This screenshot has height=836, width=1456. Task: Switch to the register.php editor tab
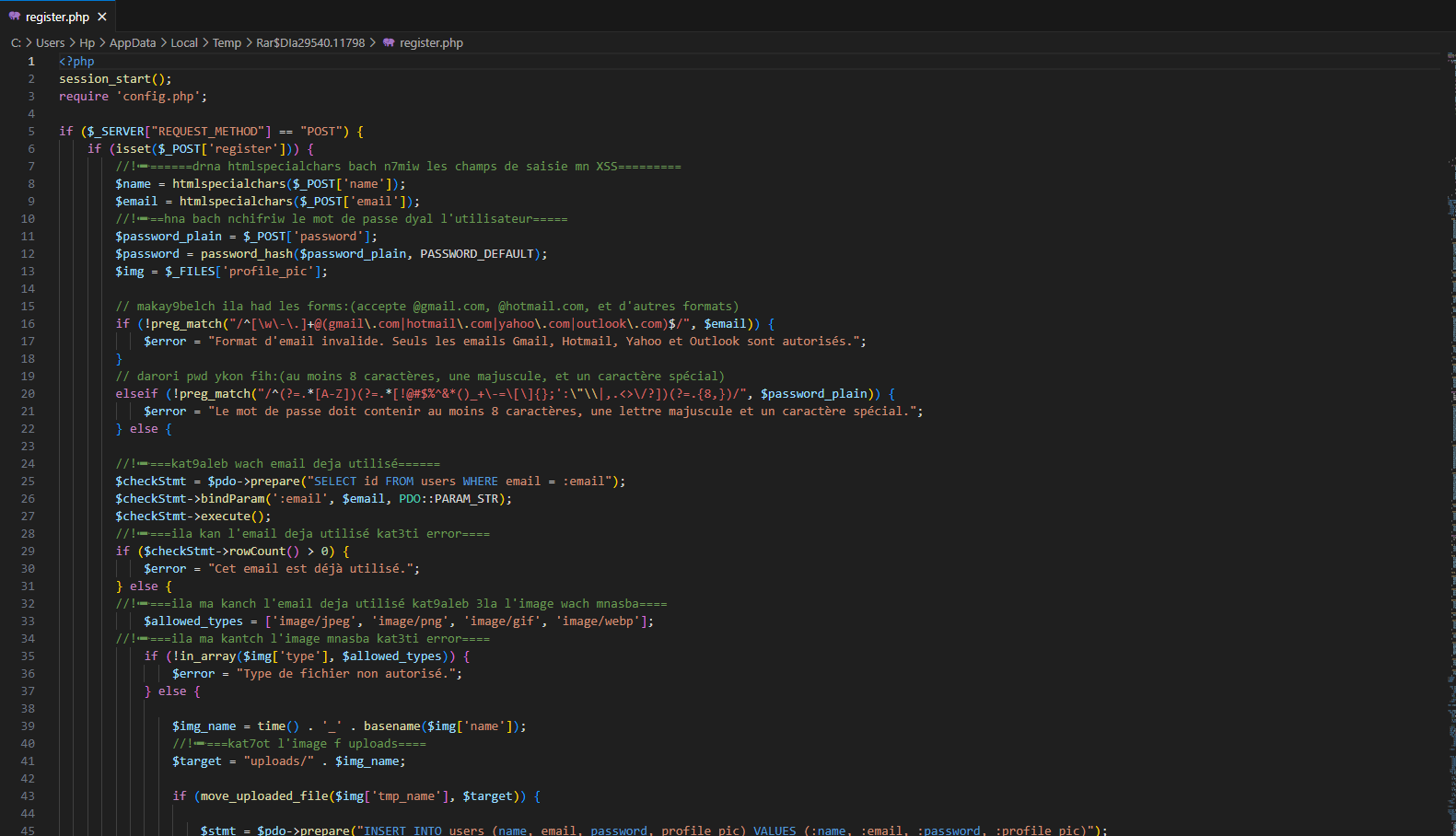(57, 17)
